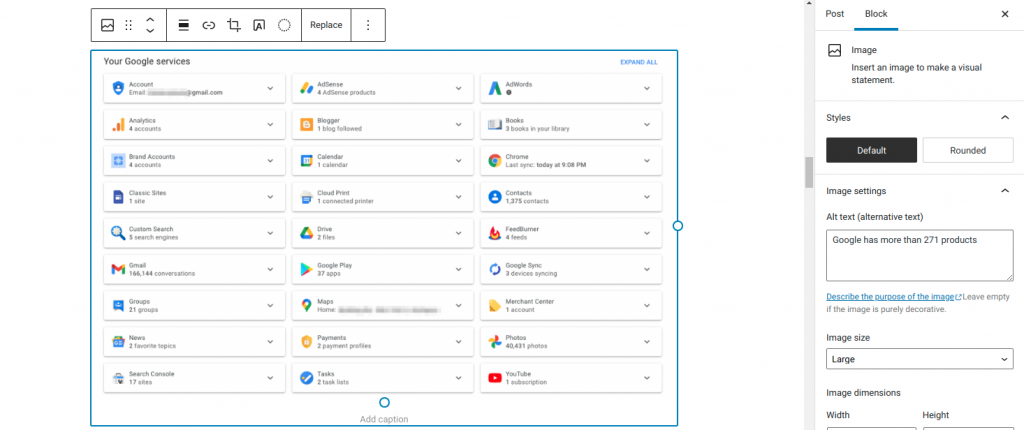
Task: Apply duotone filter icon
Action: pos(284,25)
